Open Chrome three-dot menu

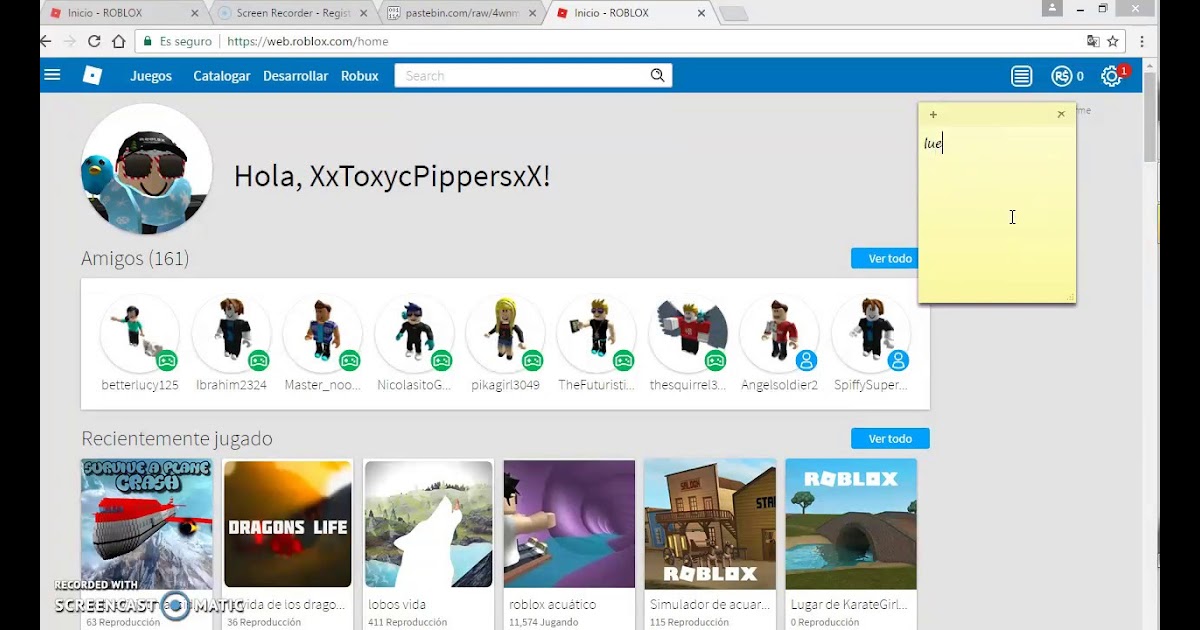pos(1142,41)
